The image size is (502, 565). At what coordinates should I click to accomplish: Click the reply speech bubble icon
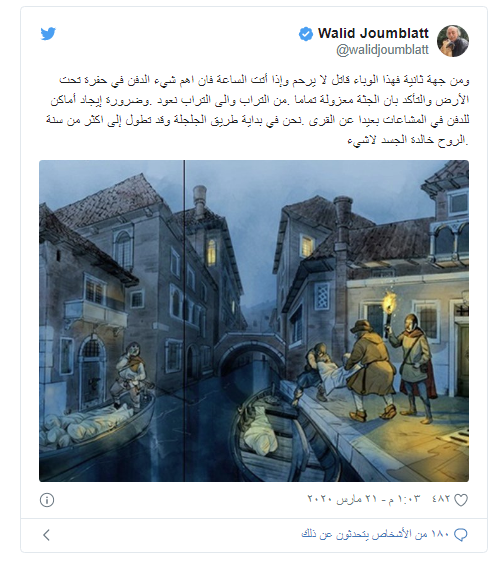tap(461, 534)
